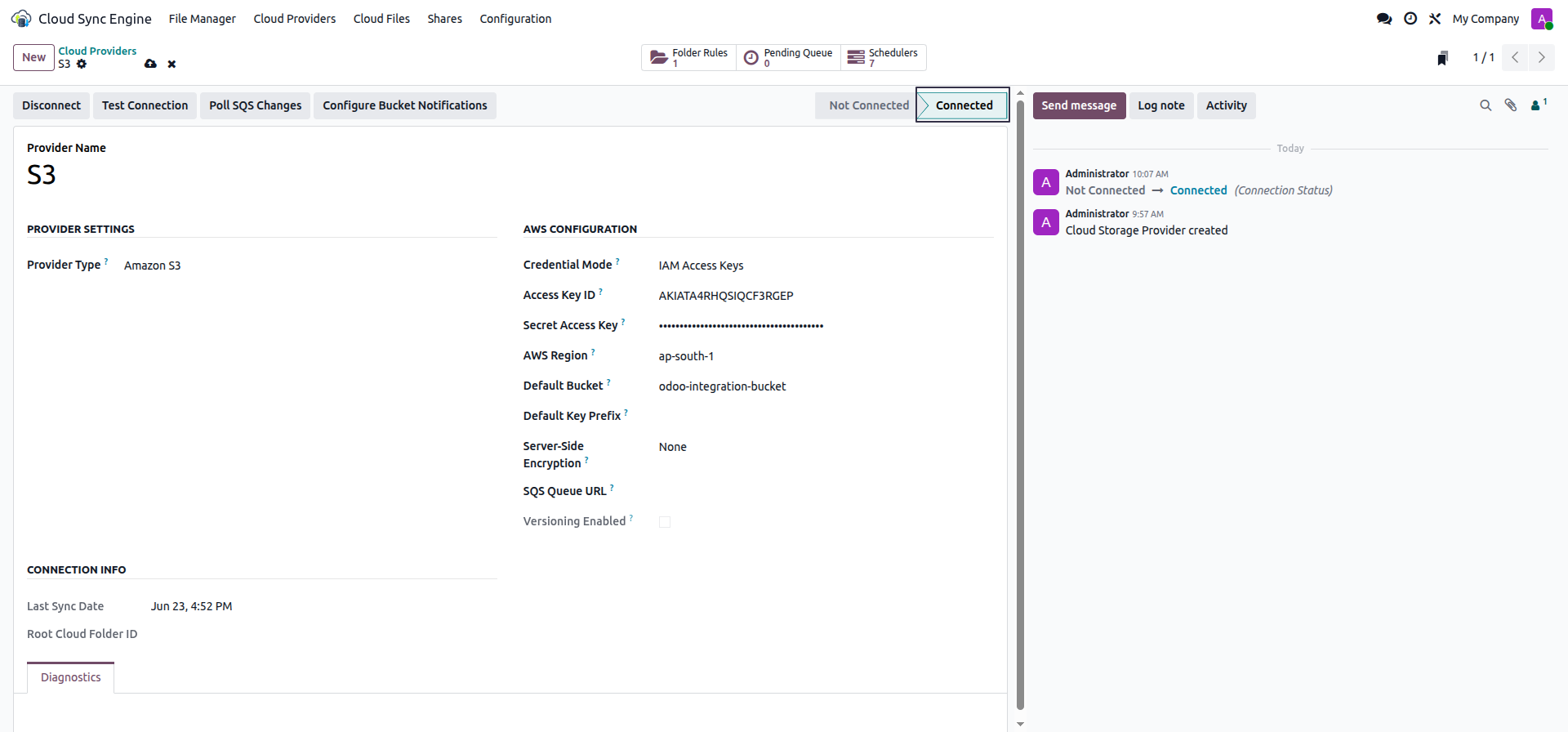Open the Configuration menu
The width and height of the screenshot is (1568, 732).
[x=515, y=19]
